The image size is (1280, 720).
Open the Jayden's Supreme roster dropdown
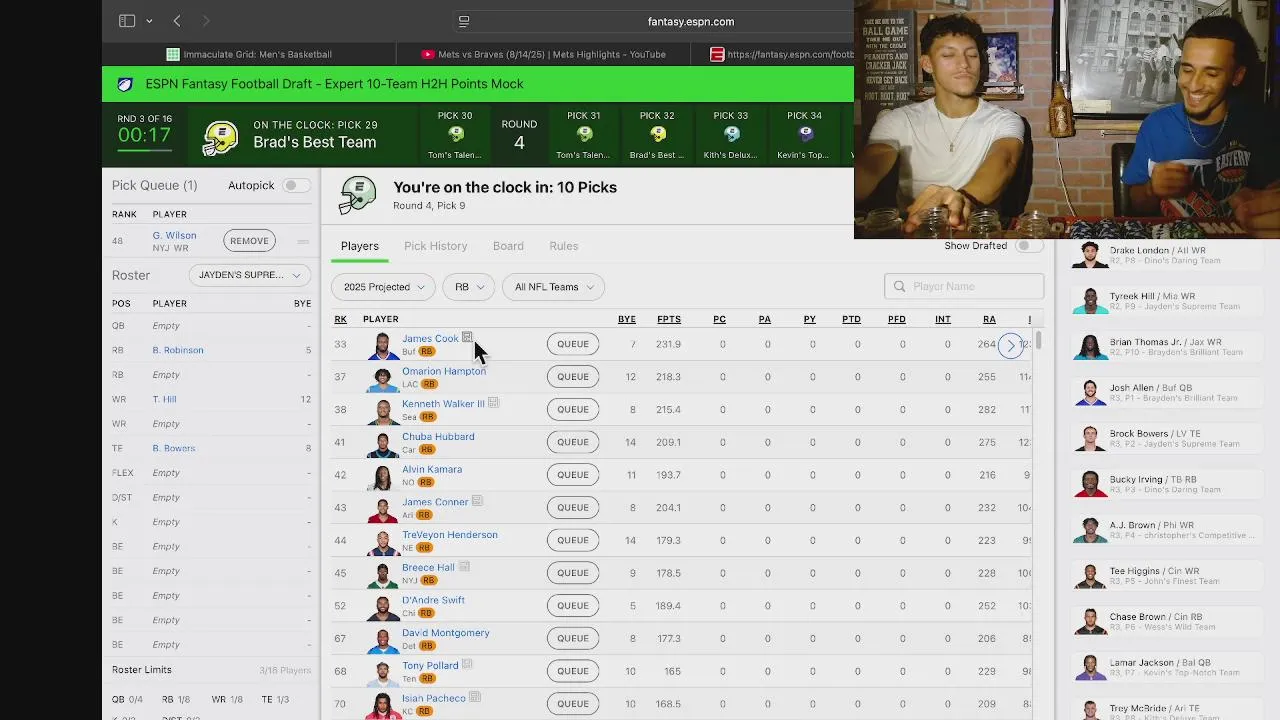coord(249,275)
